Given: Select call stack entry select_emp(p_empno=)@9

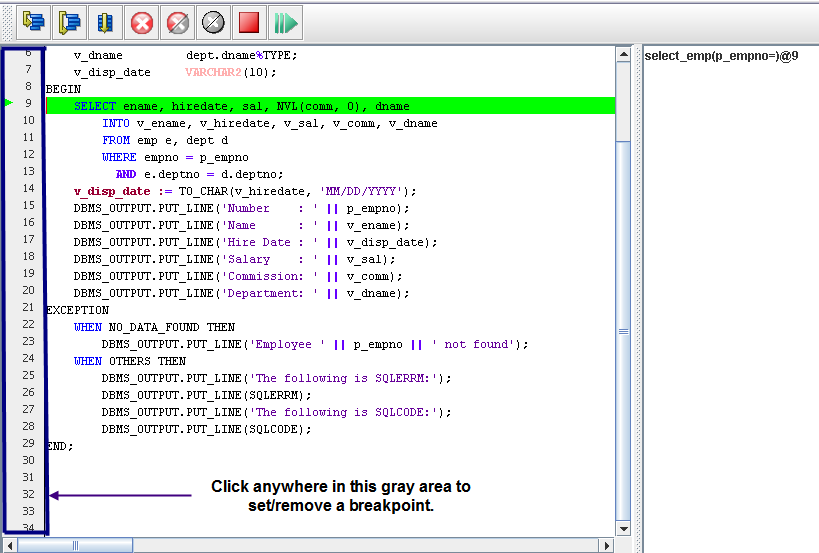Looking at the screenshot, I should (720, 56).
